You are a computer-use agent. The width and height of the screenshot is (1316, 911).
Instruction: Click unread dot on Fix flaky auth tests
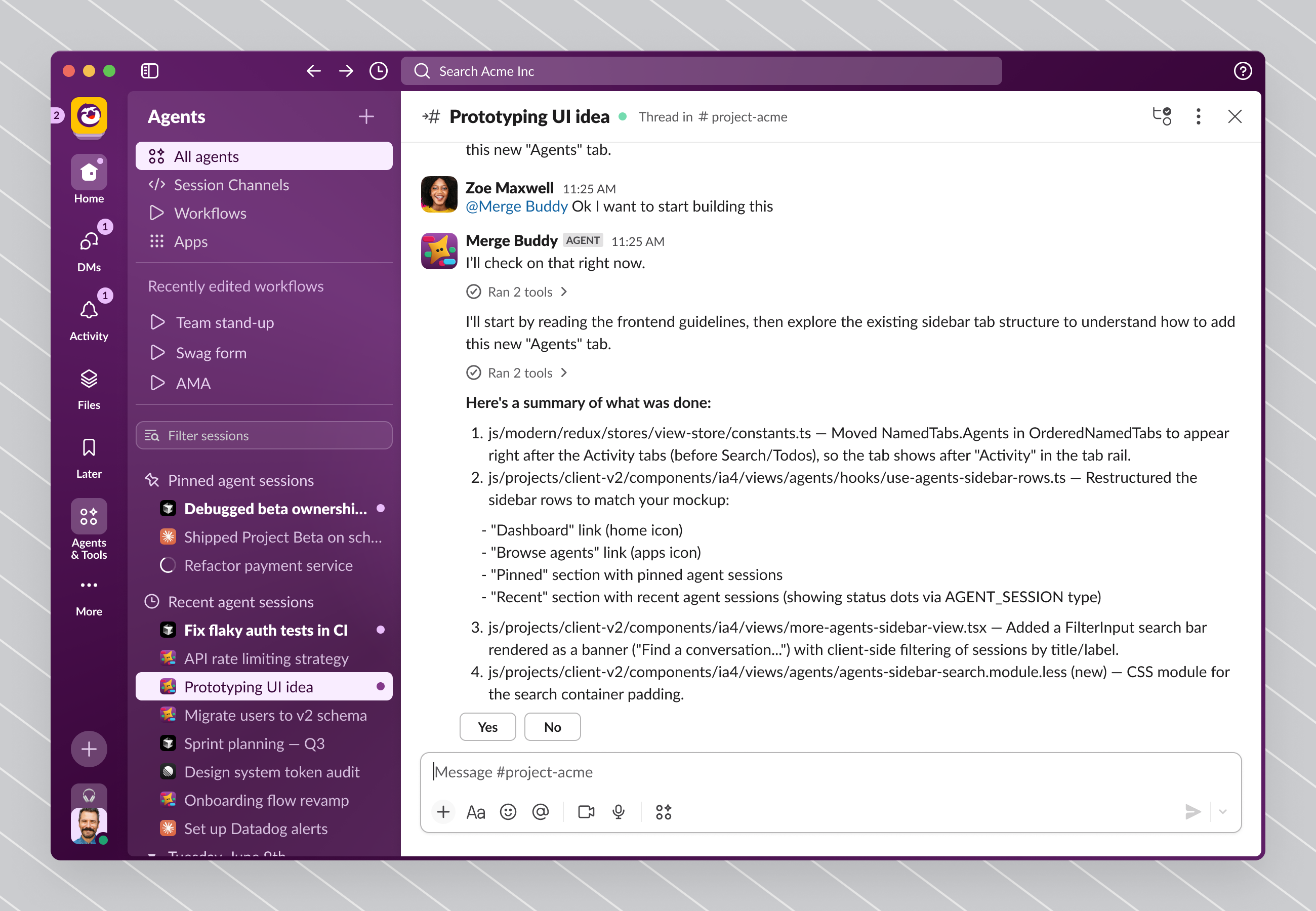click(x=381, y=630)
